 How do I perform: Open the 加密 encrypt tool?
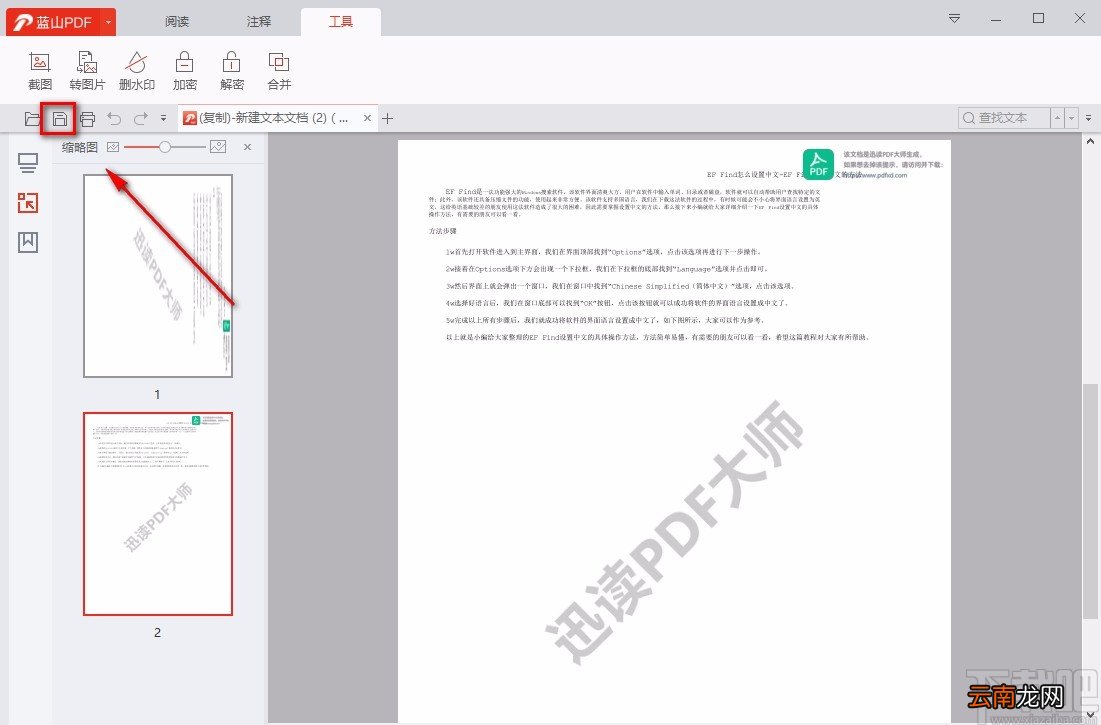click(x=185, y=71)
